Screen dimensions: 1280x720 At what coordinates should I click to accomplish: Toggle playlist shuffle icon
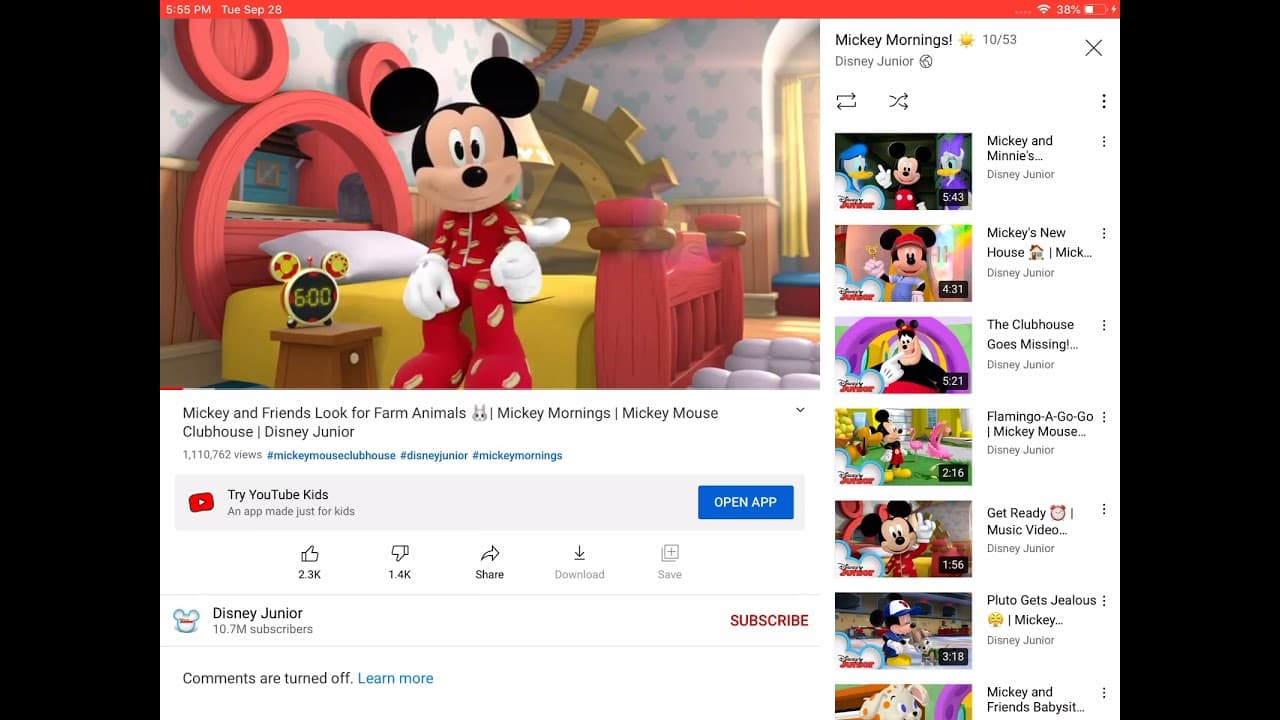click(x=898, y=101)
